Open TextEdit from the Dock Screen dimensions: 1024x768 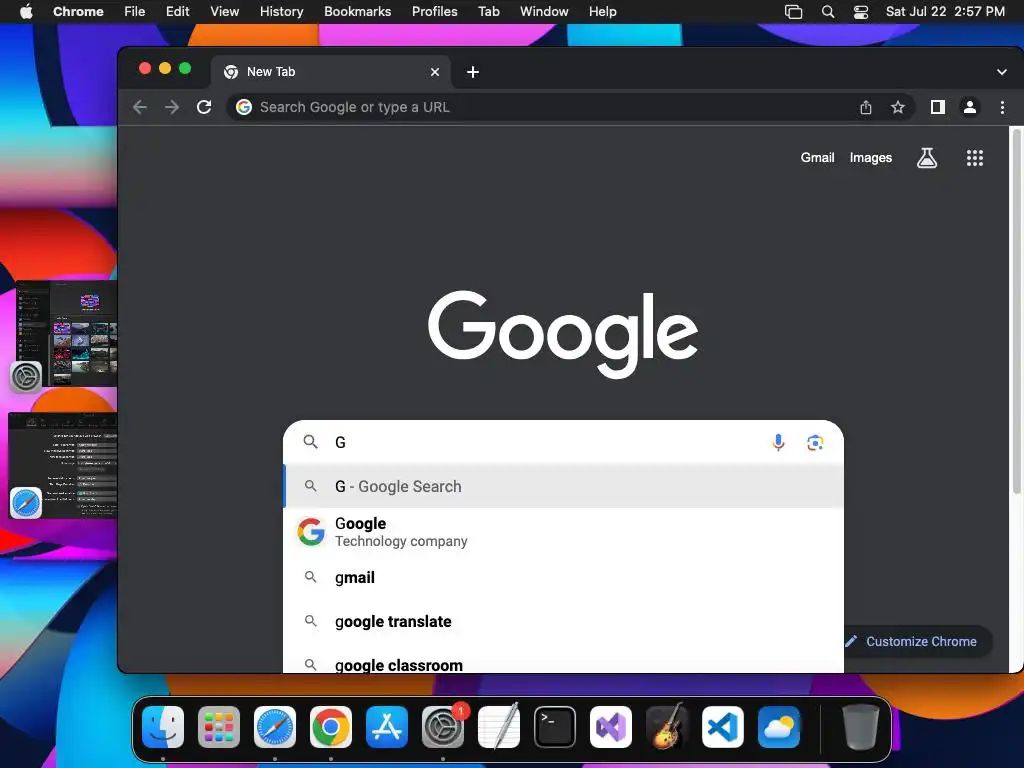pyautogui.click(x=499, y=727)
